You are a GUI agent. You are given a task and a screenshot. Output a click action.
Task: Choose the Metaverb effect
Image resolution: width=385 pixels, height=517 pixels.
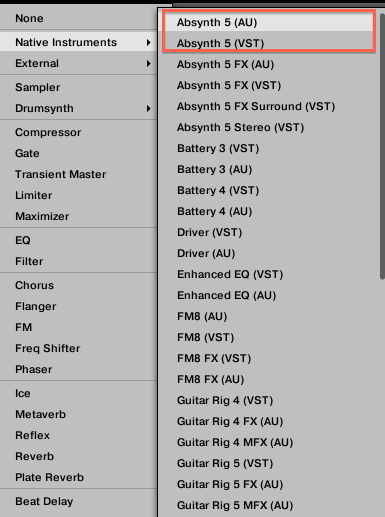(x=78, y=414)
